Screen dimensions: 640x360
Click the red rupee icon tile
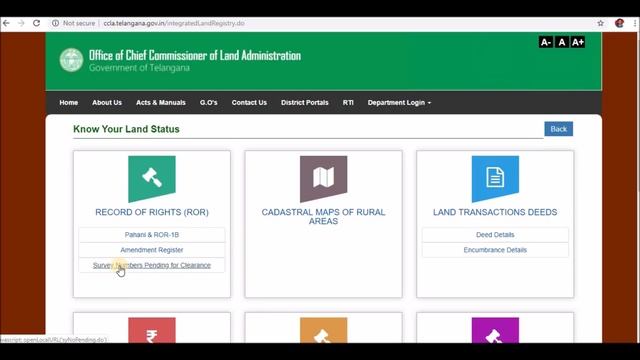click(152, 330)
